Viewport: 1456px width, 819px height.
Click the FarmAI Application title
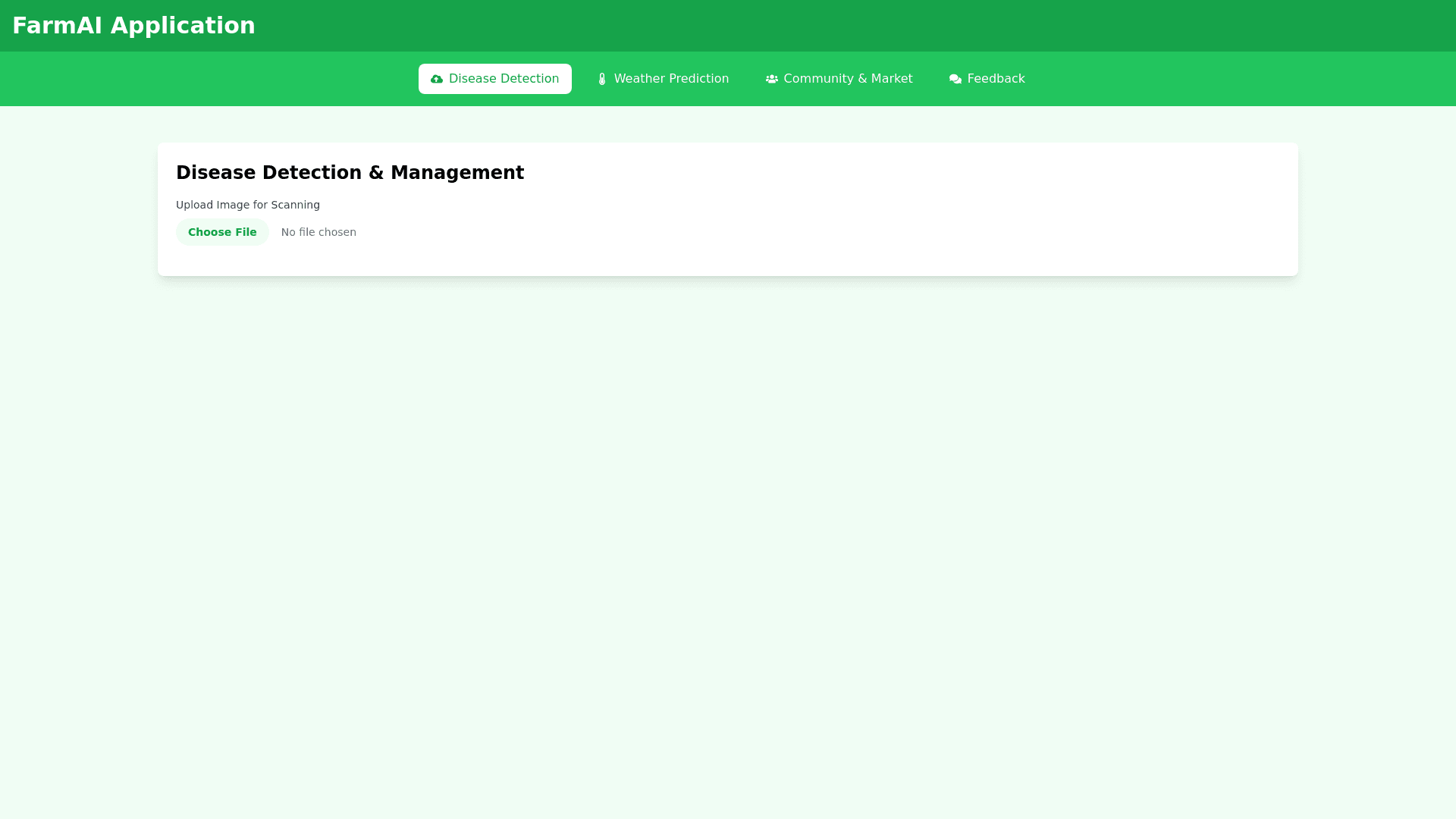click(133, 25)
